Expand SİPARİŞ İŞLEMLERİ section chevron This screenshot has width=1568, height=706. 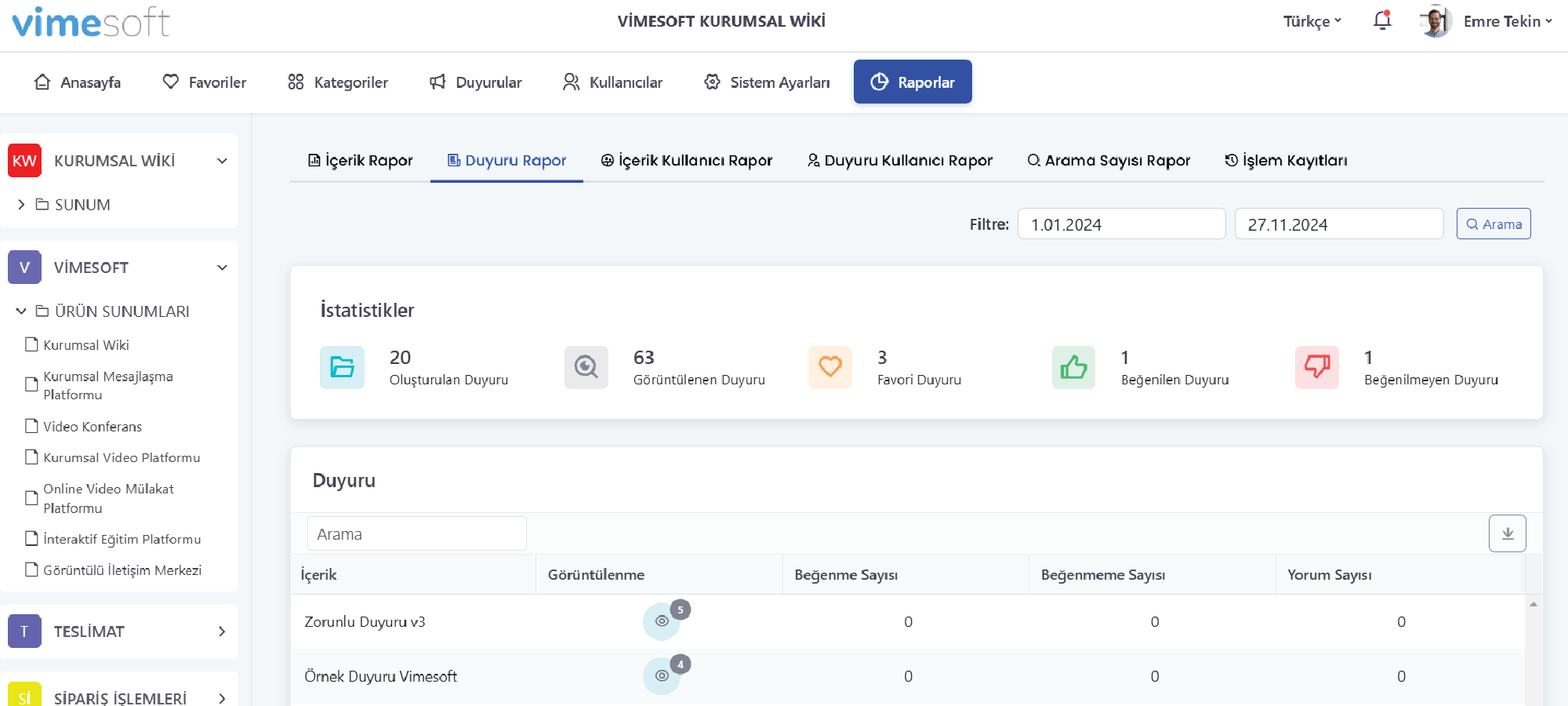(222, 698)
